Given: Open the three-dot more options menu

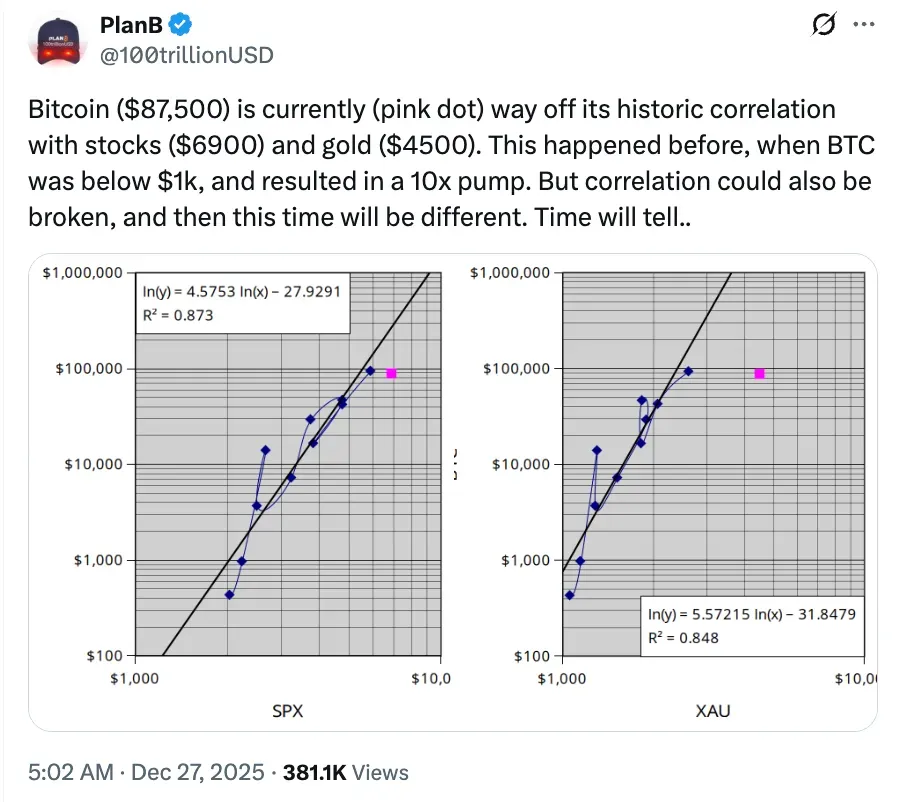Looking at the screenshot, I should pyautogui.click(x=865, y=24).
